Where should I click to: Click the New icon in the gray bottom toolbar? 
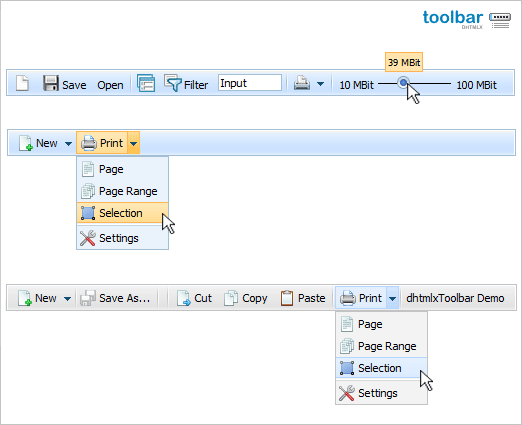(25, 298)
